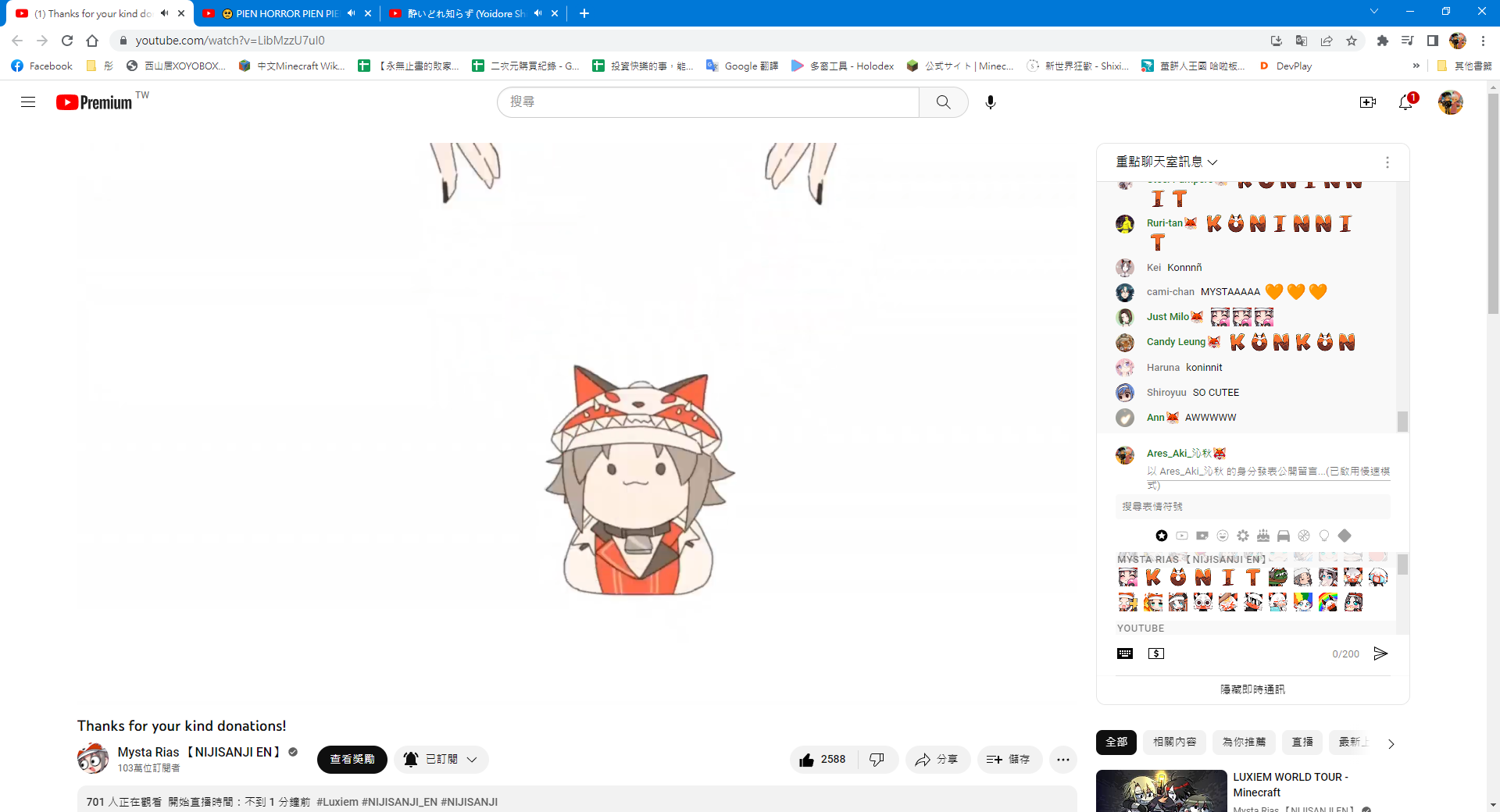Insert the orange K member emote

tap(1153, 577)
